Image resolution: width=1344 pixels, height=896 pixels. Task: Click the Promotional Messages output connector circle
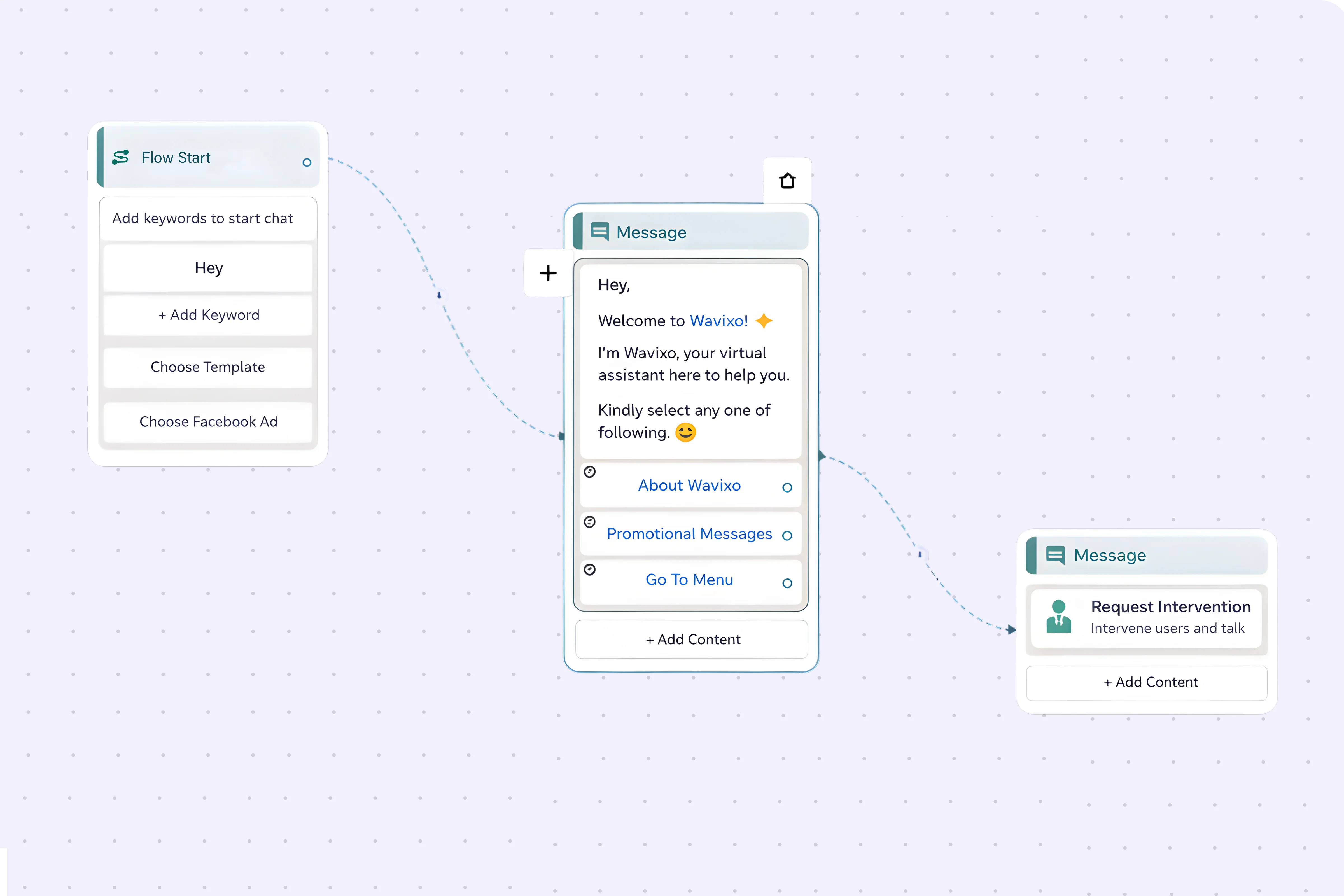tap(787, 536)
